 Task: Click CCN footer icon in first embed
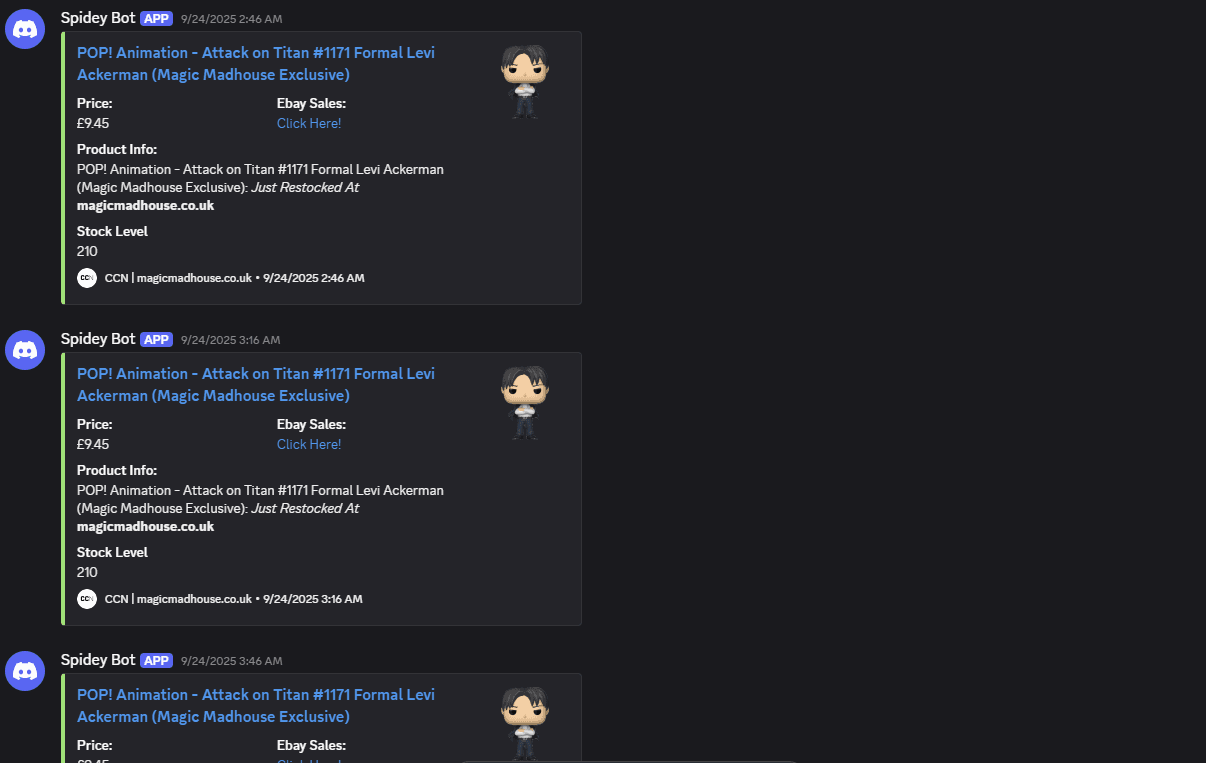point(87,278)
